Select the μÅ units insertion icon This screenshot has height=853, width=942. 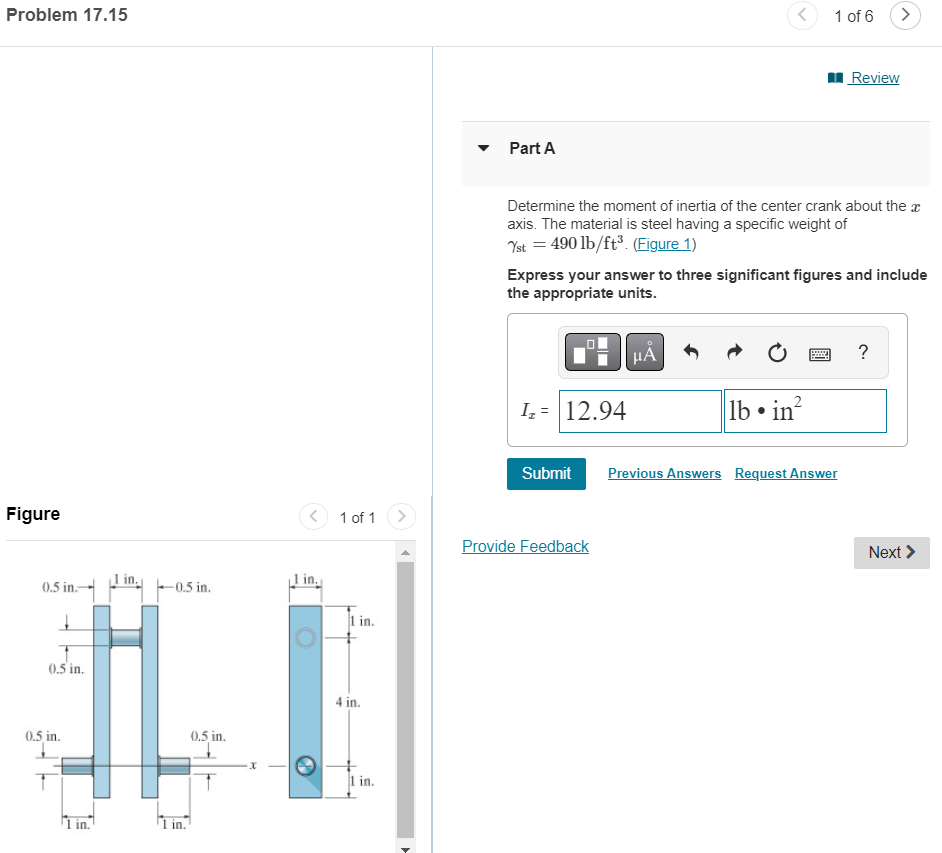(644, 352)
